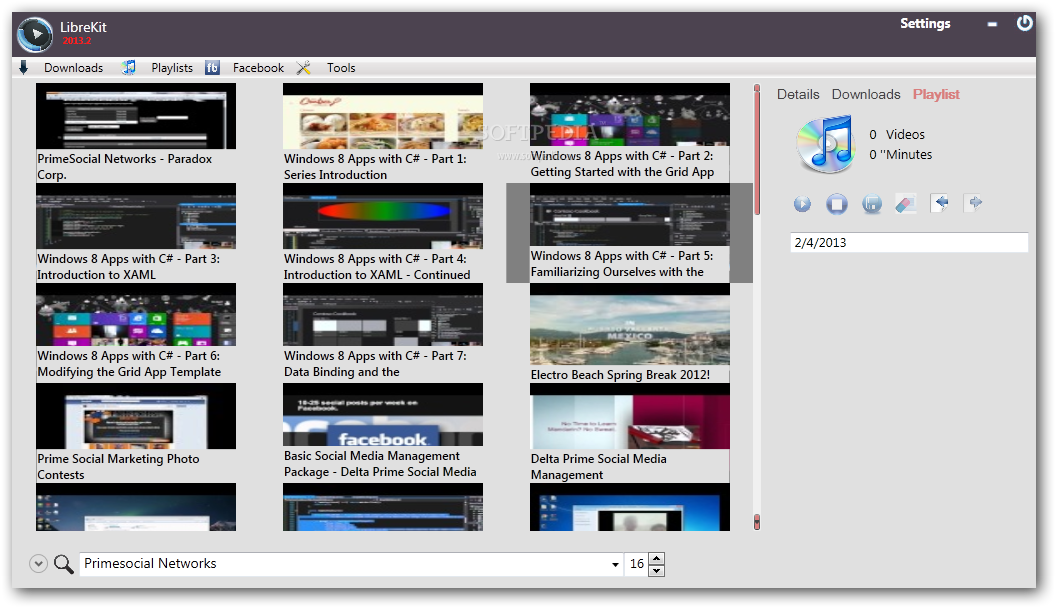Click the Facebook fb icon in menu bar
This screenshot has width=1056, height=608.
coord(212,67)
